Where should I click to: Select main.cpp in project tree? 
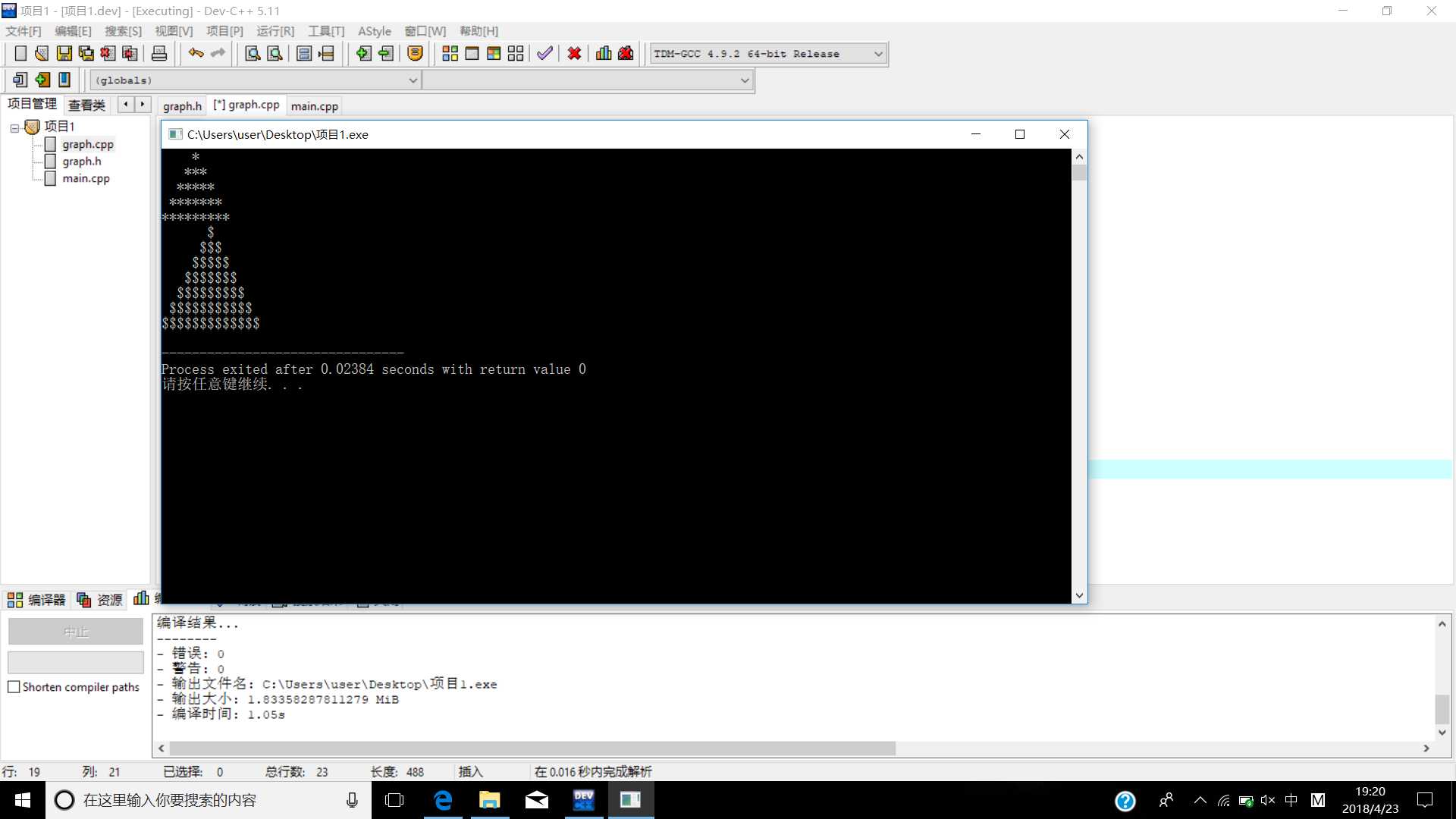(x=86, y=178)
